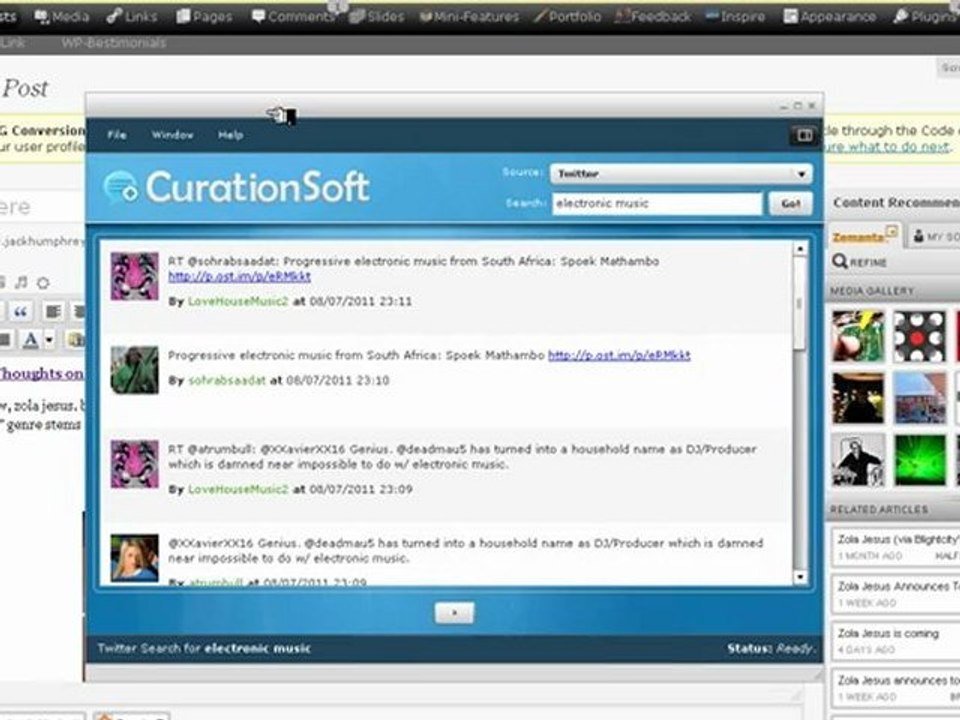Click the Go! search button
960x720 pixels.
(x=790, y=204)
